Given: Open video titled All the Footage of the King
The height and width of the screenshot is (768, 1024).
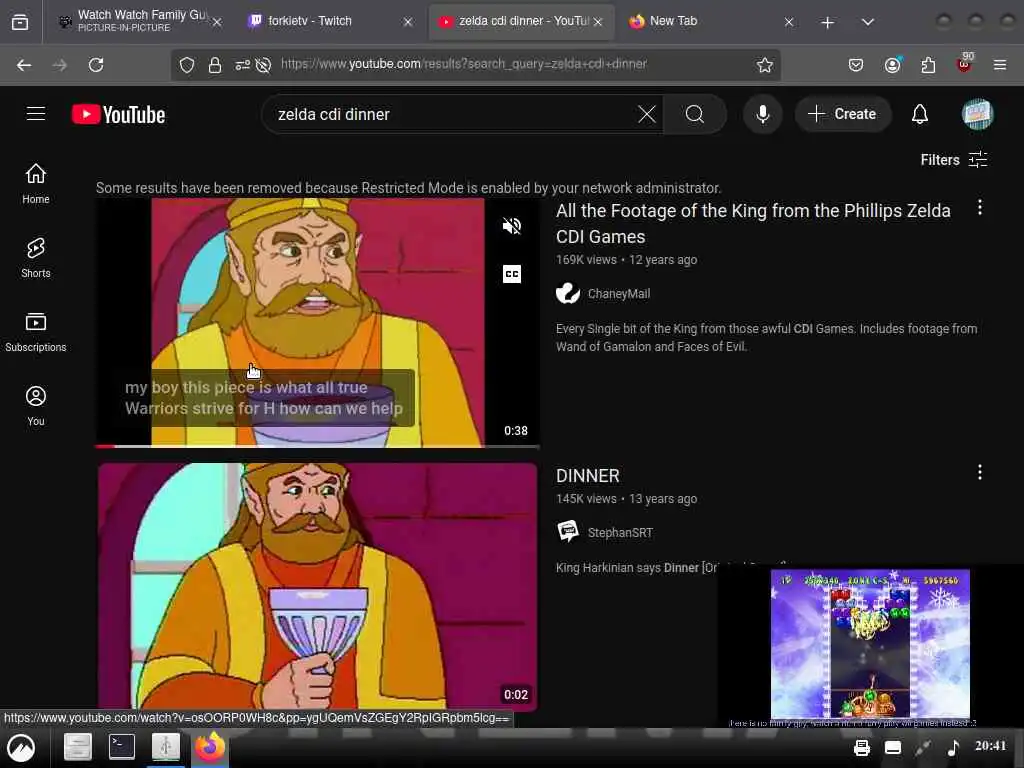Looking at the screenshot, I should pyautogui.click(x=753, y=223).
